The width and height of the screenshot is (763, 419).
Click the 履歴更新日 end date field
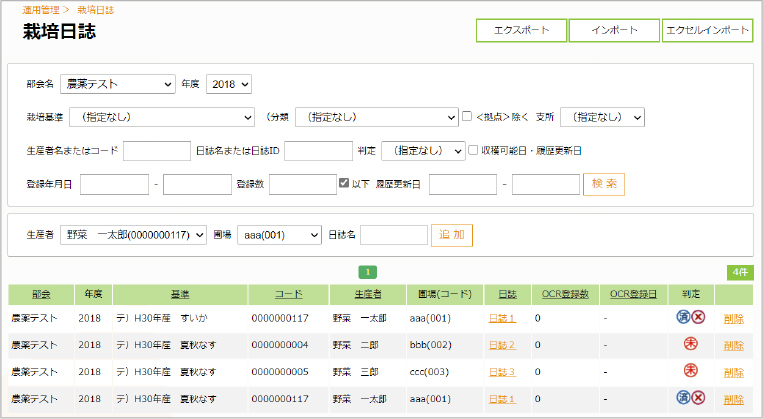pyautogui.click(x=546, y=184)
